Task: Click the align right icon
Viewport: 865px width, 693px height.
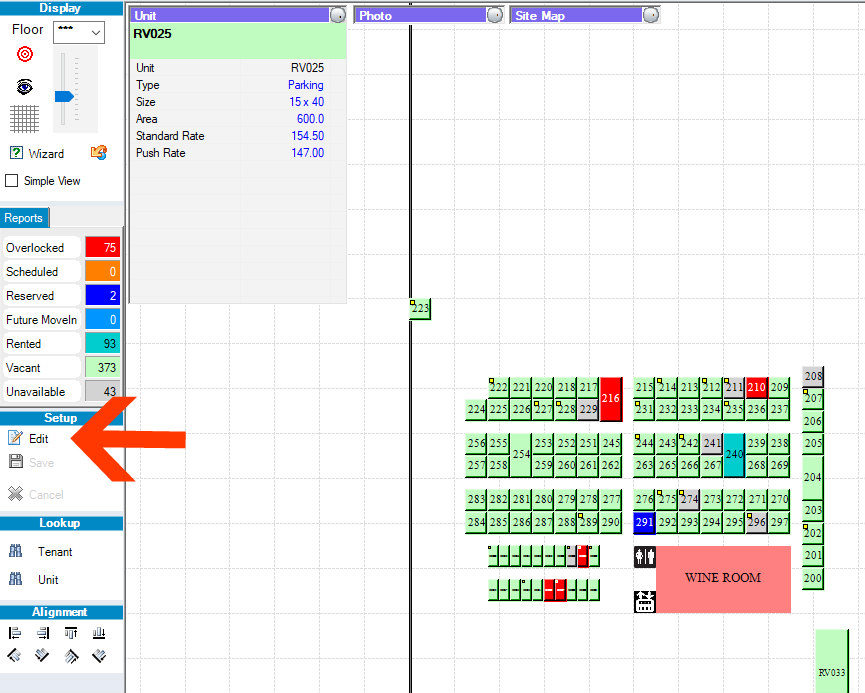Action: (x=42, y=633)
